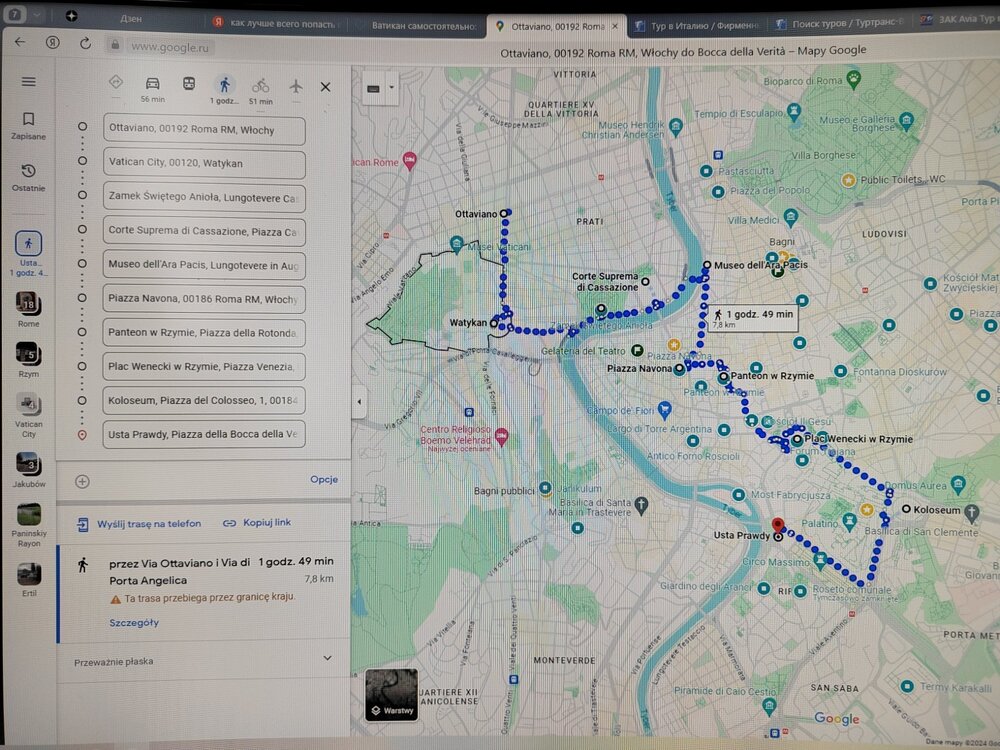
Task: Edit the Museo dell'Ara Pacis waypoint field
Action: tap(204, 265)
